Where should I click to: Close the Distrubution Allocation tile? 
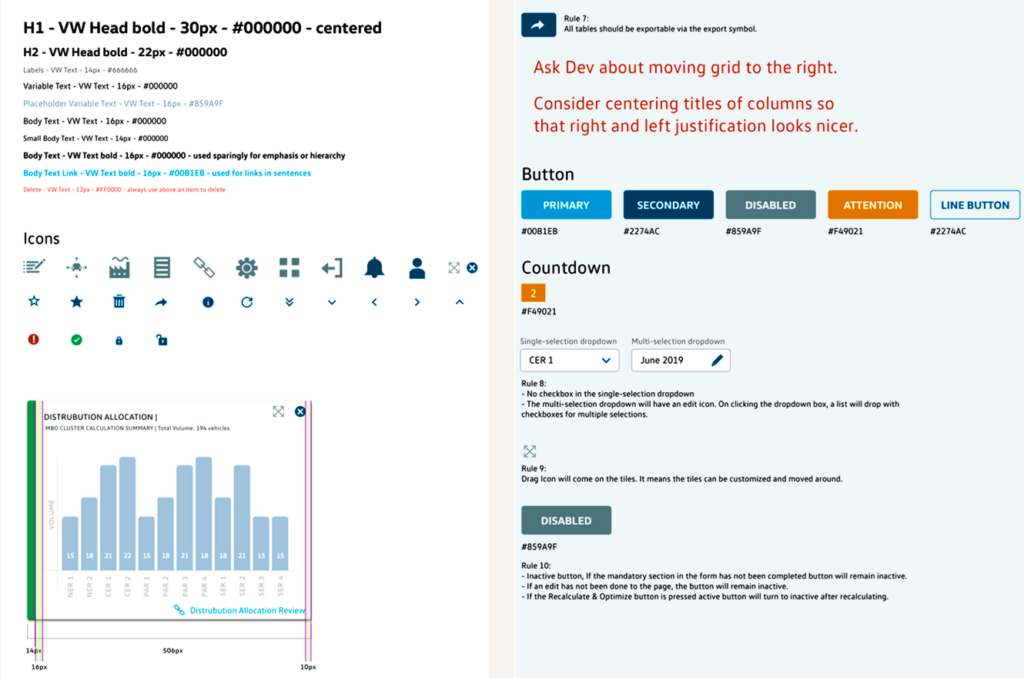(300, 411)
